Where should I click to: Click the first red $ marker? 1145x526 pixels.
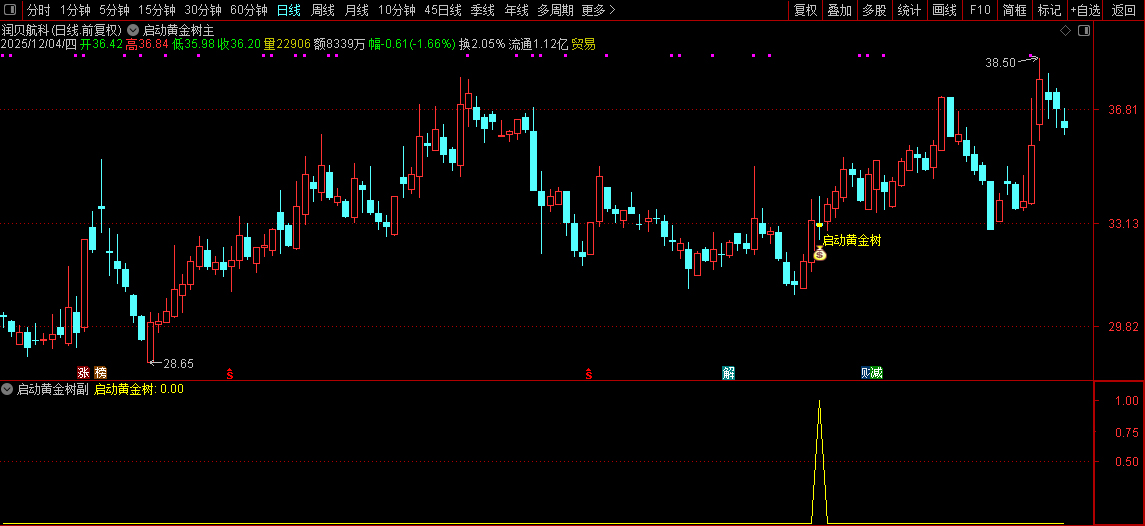[x=230, y=374]
